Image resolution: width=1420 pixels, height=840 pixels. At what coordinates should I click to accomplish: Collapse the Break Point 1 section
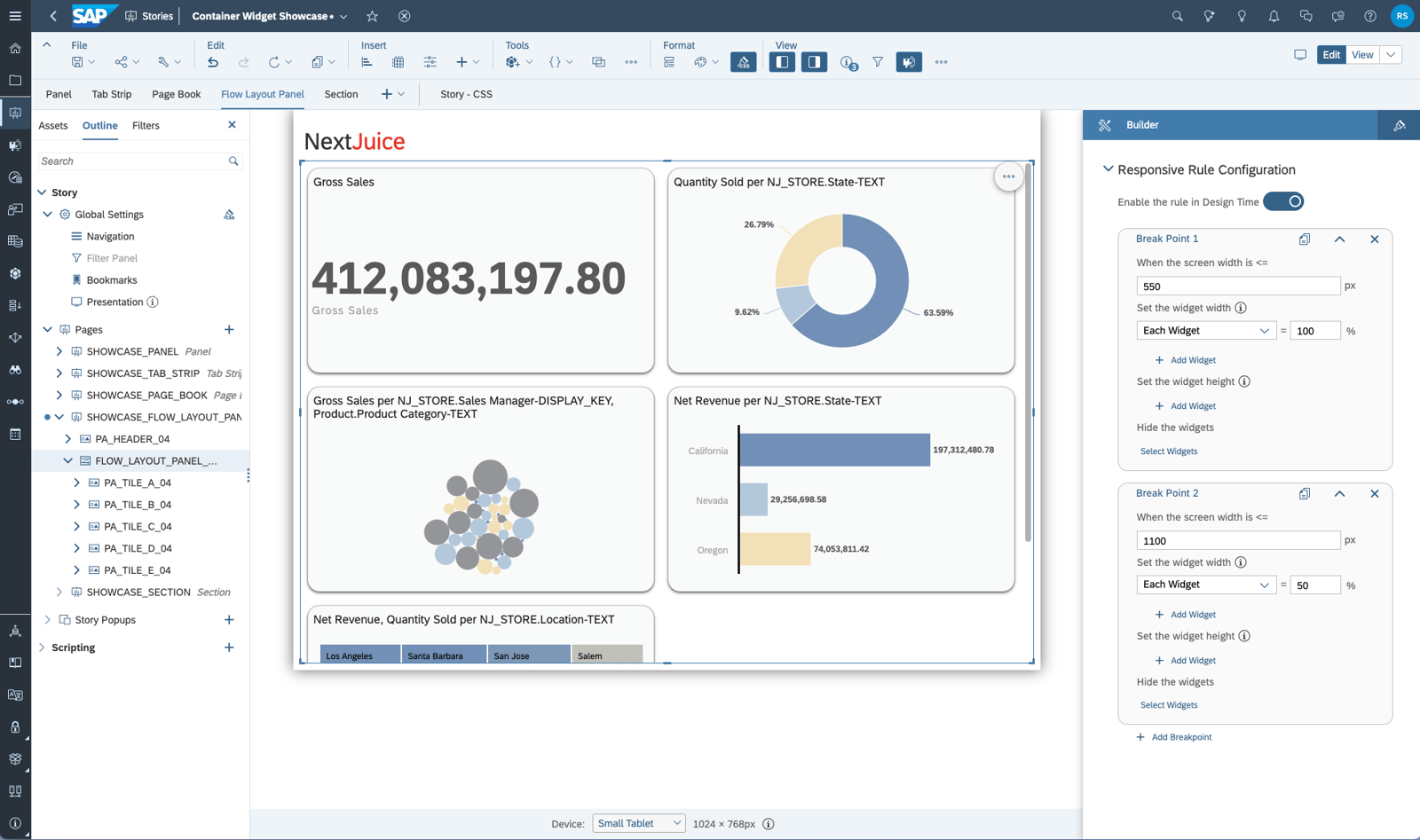point(1339,239)
